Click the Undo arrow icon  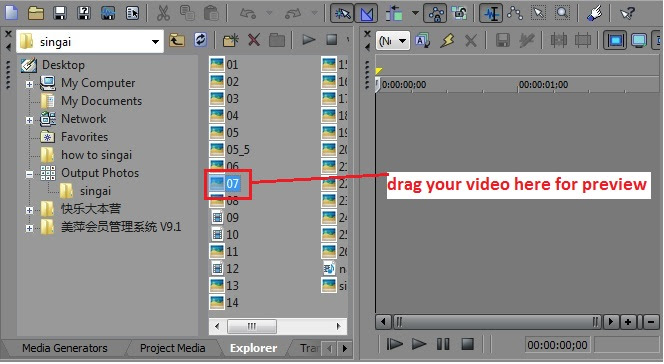[248, 14]
